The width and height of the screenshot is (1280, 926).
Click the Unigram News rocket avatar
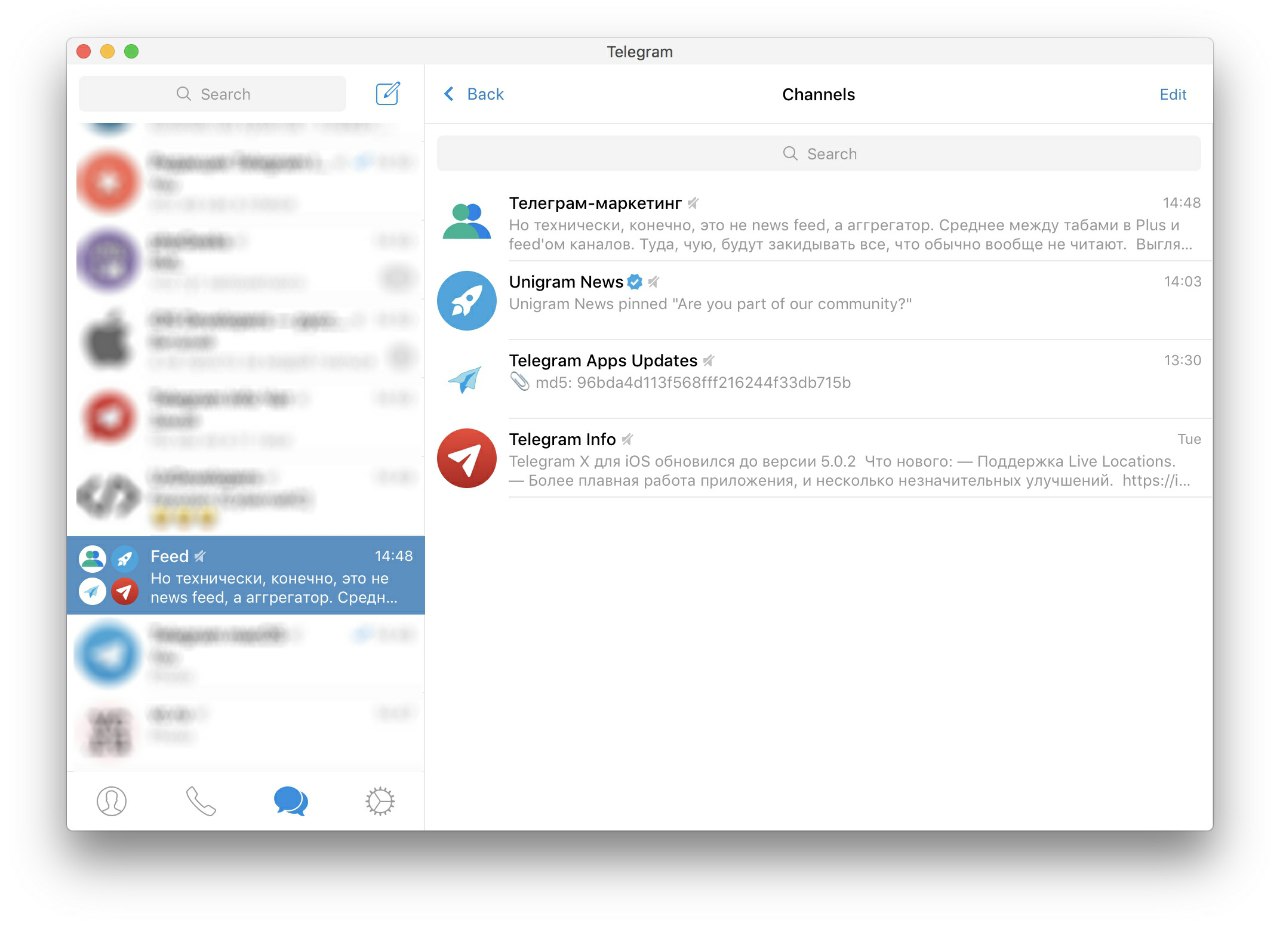(x=467, y=300)
